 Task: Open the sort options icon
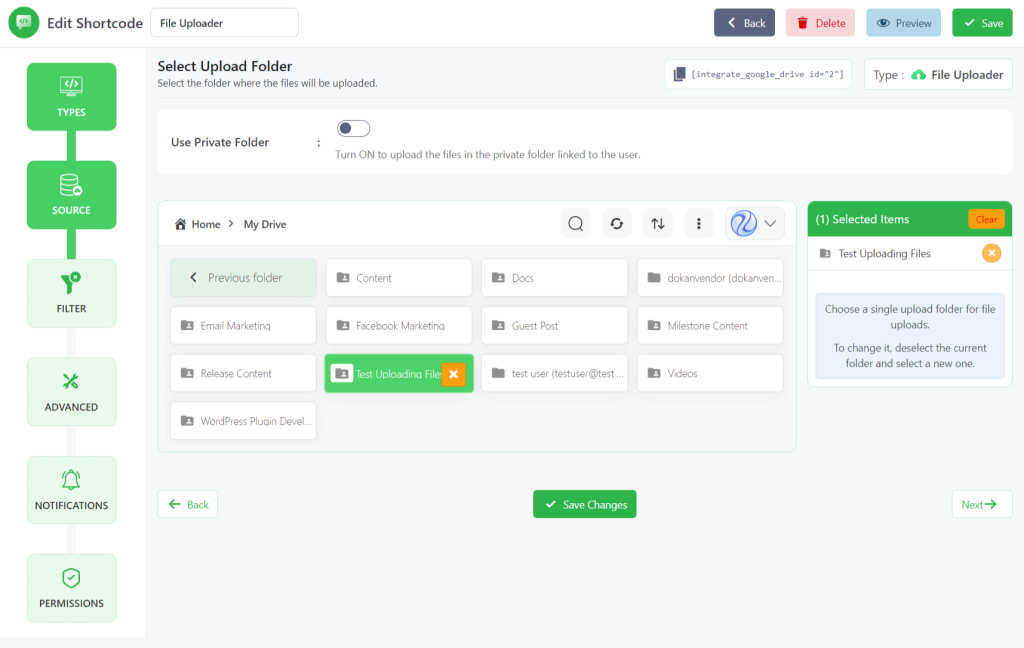(x=658, y=223)
